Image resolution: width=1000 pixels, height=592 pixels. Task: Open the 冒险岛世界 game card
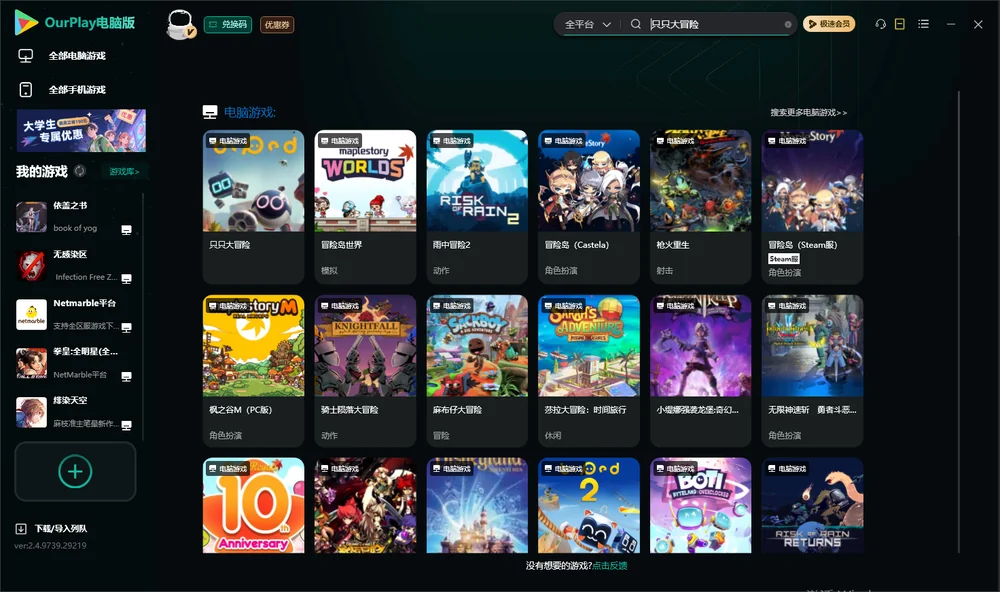(365, 207)
